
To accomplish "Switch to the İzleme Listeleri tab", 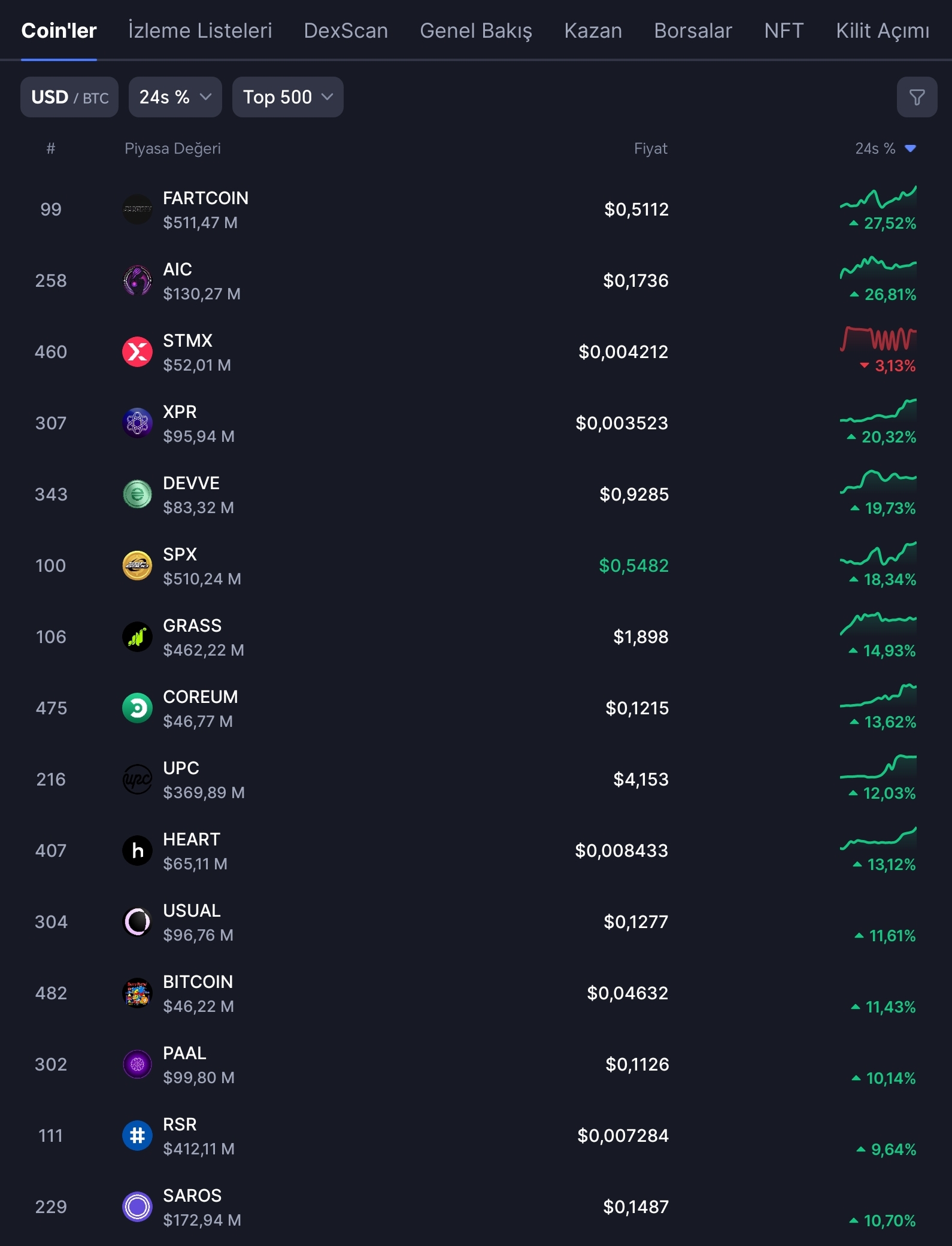I will 200,31.
